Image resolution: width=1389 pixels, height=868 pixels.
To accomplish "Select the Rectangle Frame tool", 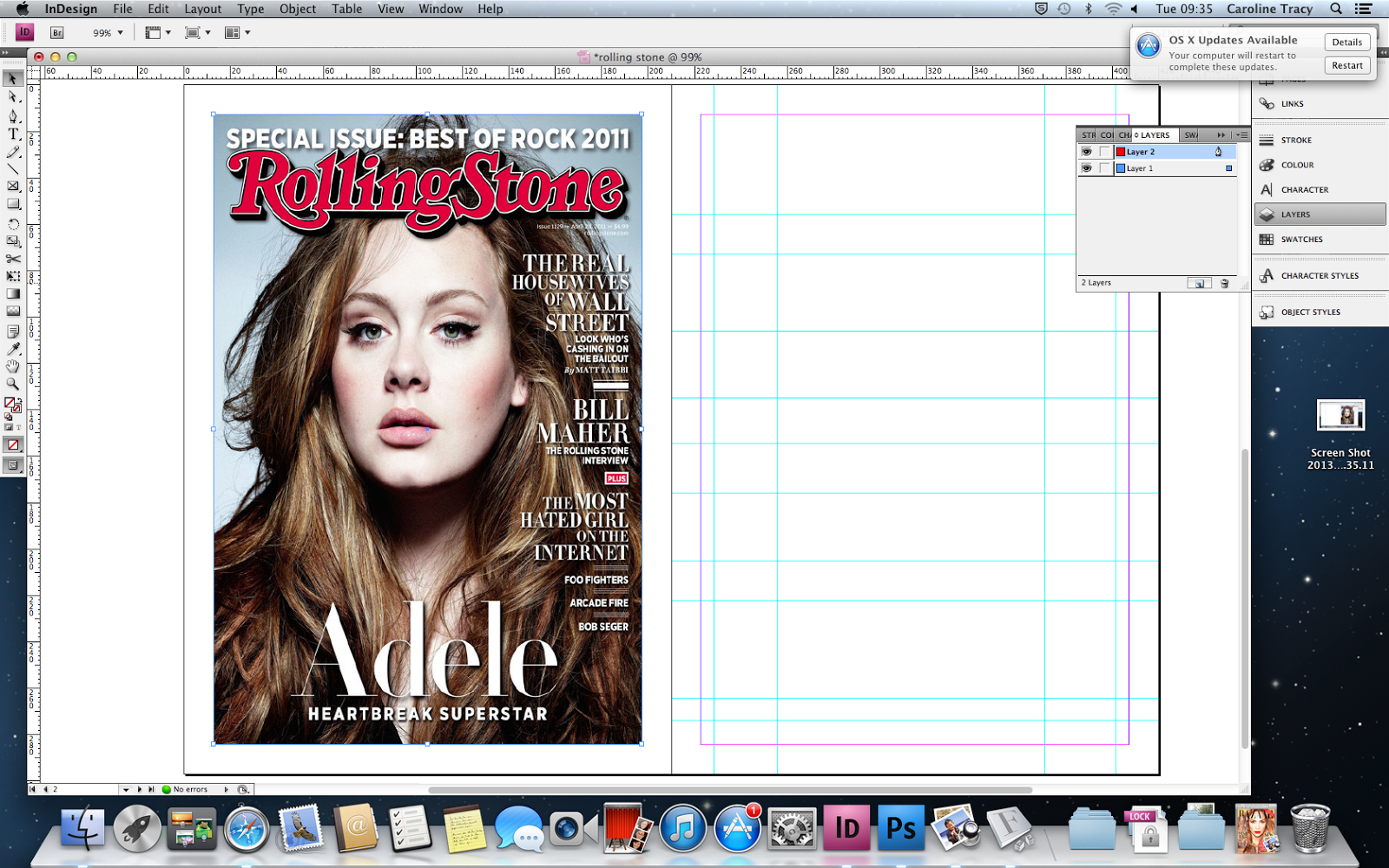I will point(13,187).
